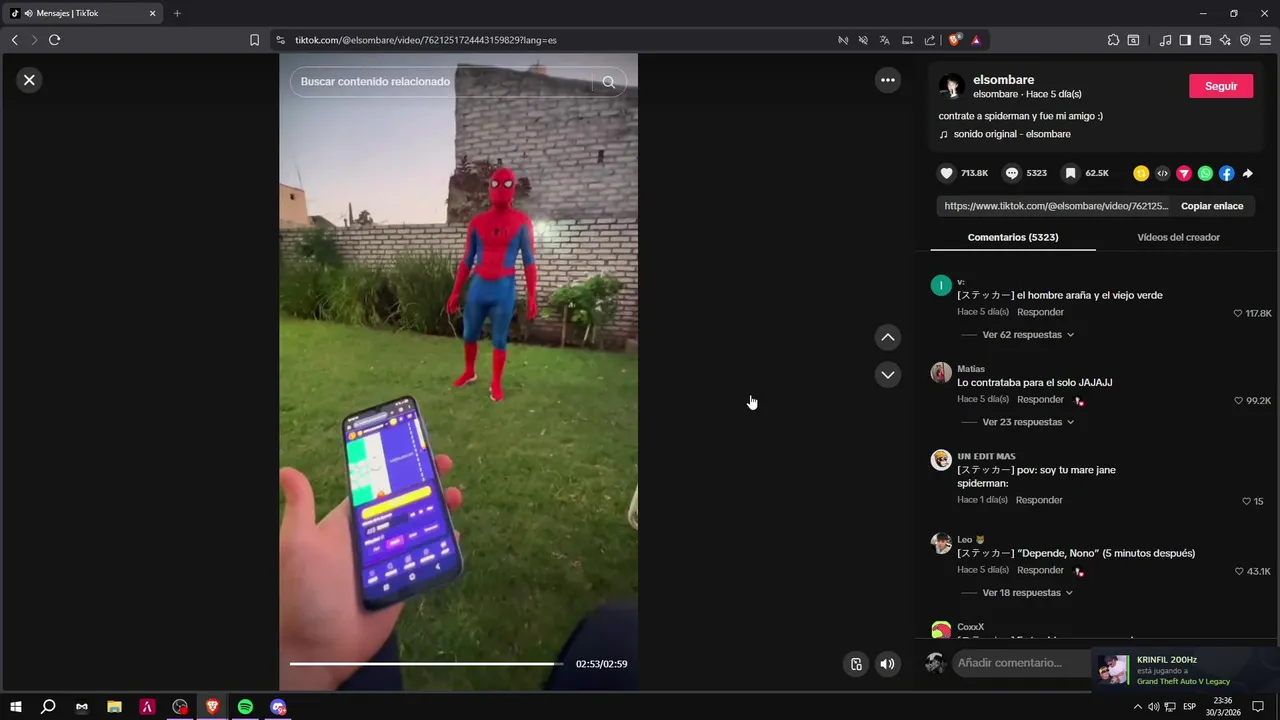Expand Ver 62 respuestas

click(1028, 335)
